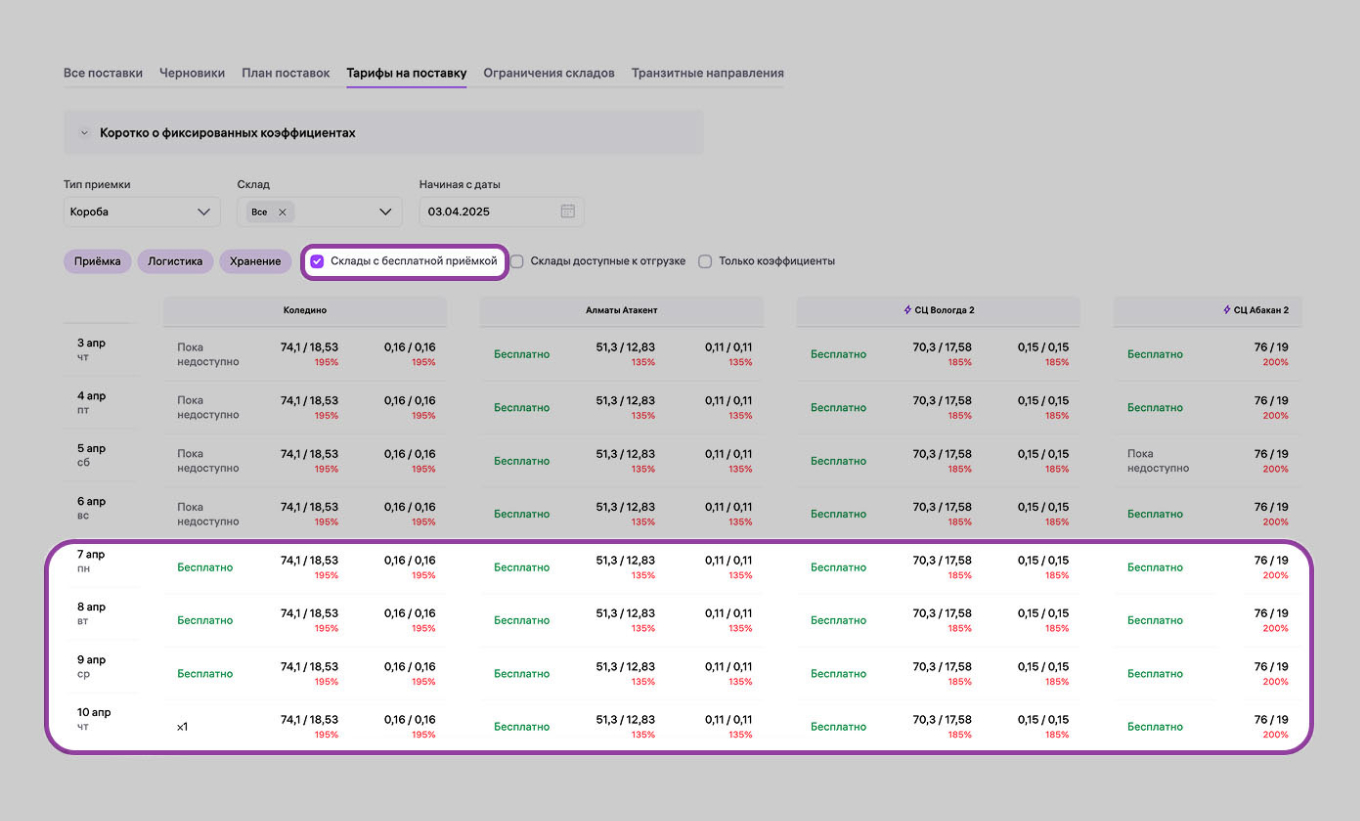Screen dimensions: 1360x821
Task: Click the start date field 03.04.2025
Action: [502, 212]
